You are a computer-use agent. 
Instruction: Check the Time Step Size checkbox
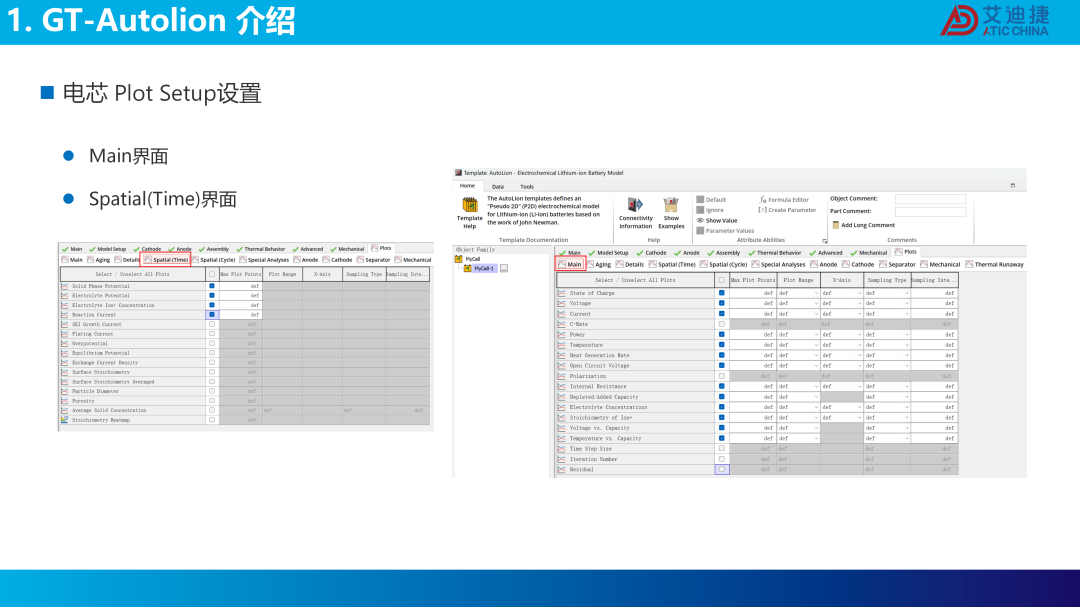pos(722,449)
